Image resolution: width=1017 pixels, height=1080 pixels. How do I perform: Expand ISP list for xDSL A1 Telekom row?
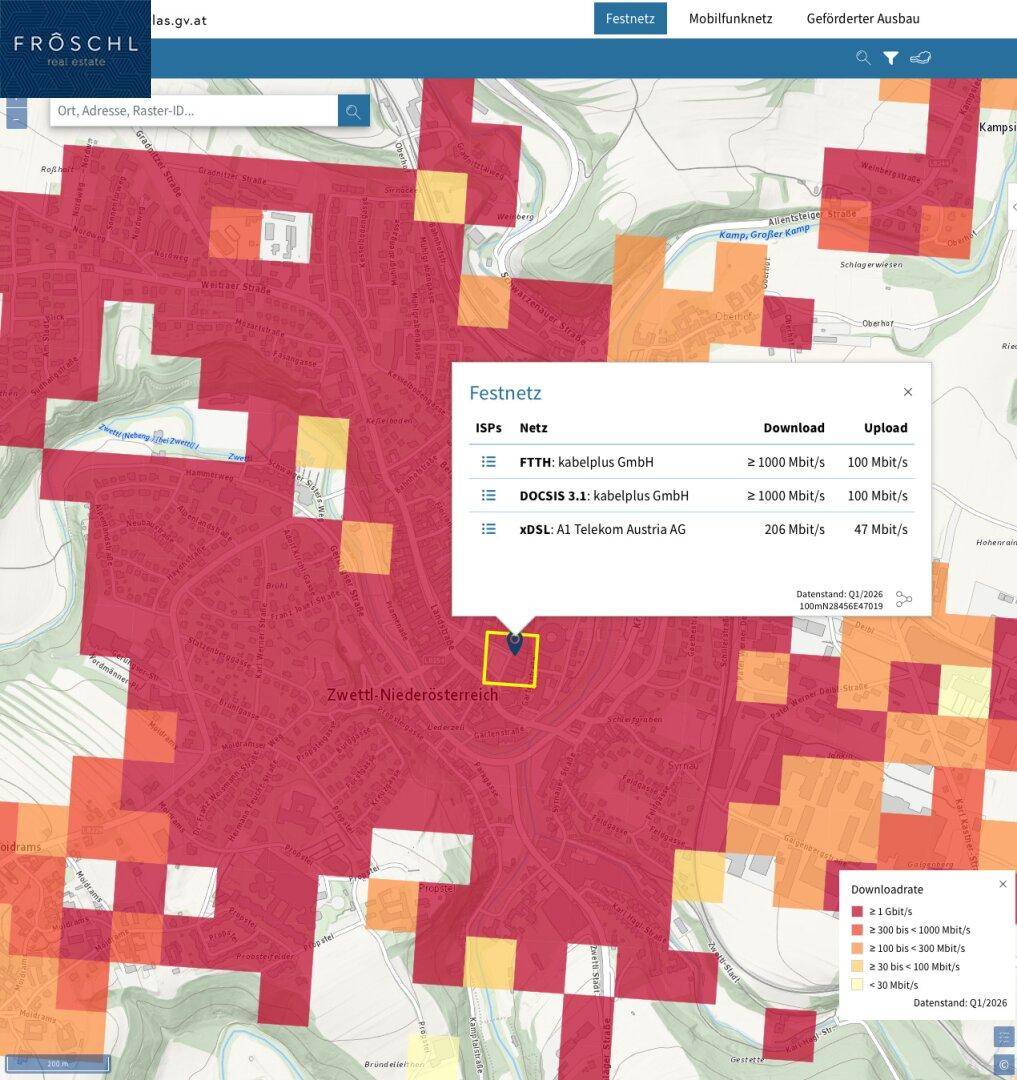(x=488, y=529)
